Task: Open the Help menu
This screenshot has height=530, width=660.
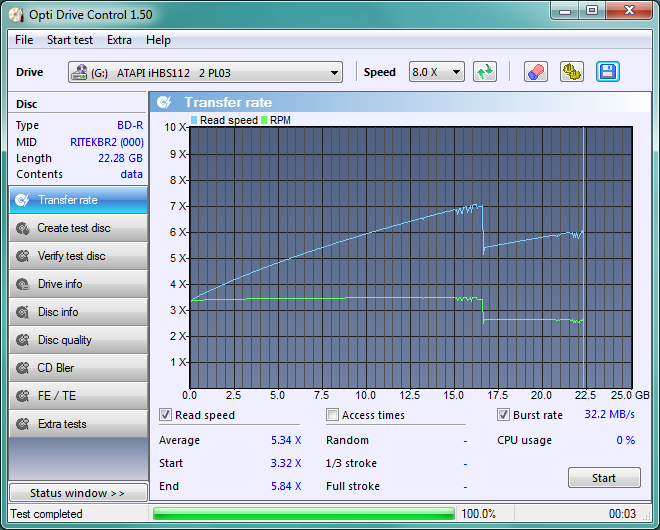Action: [x=158, y=40]
